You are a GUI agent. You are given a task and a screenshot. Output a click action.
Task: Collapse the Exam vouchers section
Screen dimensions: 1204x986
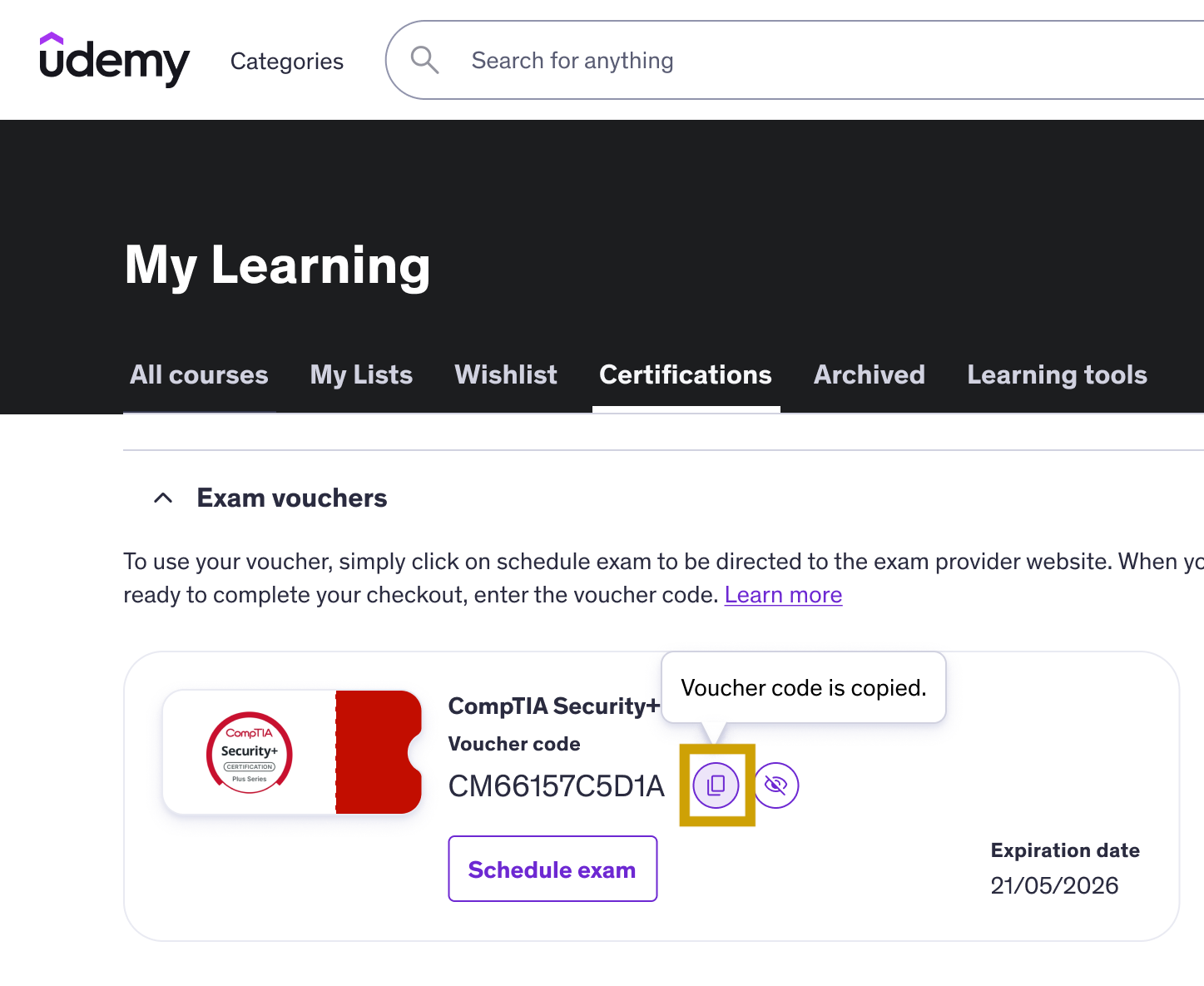pos(164,498)
